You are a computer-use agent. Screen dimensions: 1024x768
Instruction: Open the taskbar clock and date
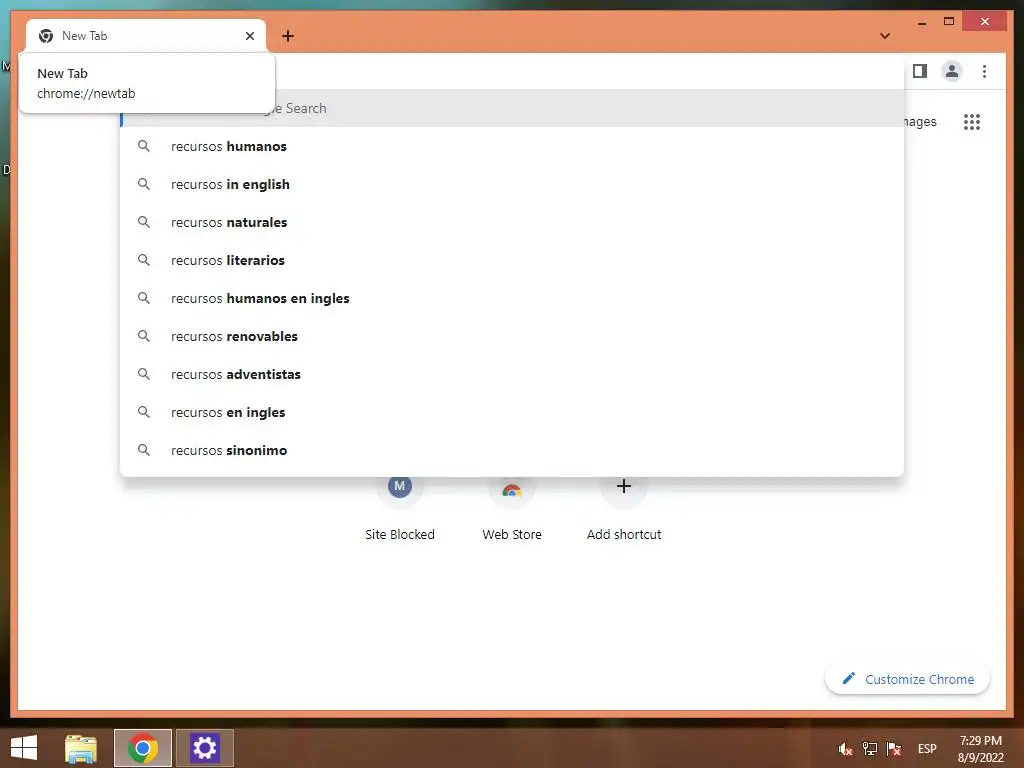(980, 749)
